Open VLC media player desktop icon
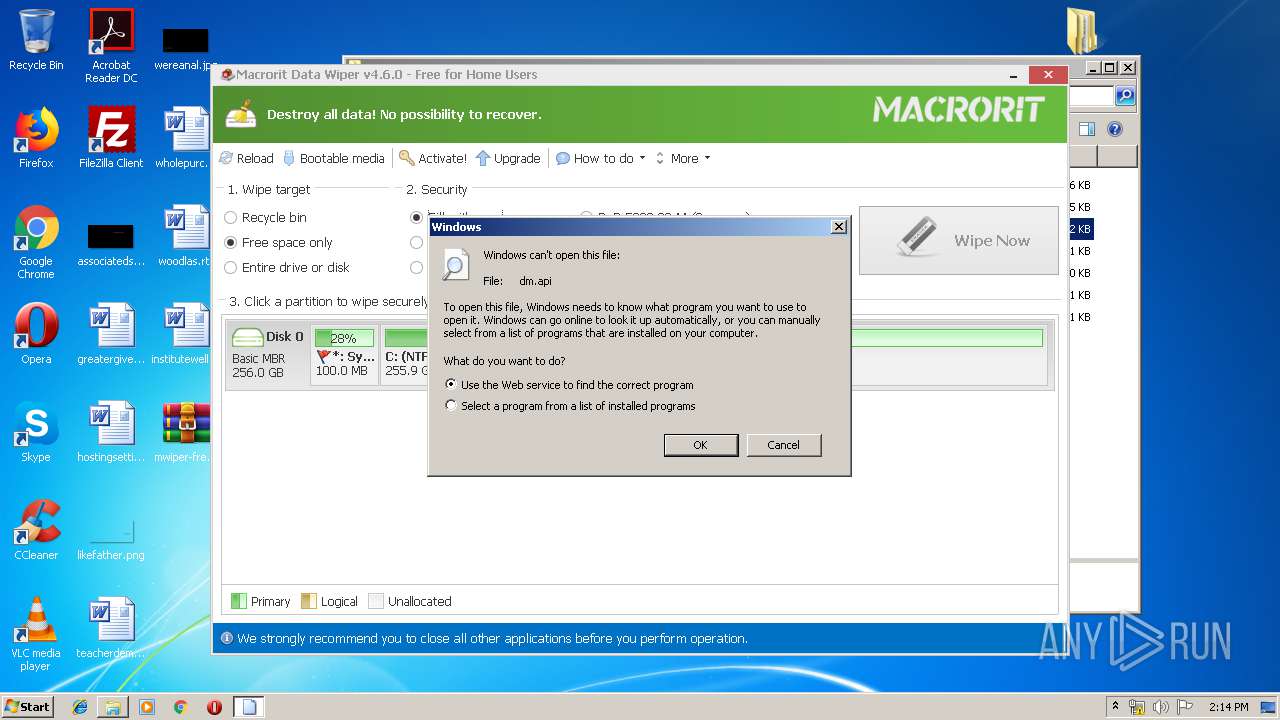The width and height of the screenshot is (1280, 720). (x=36, y=634)
